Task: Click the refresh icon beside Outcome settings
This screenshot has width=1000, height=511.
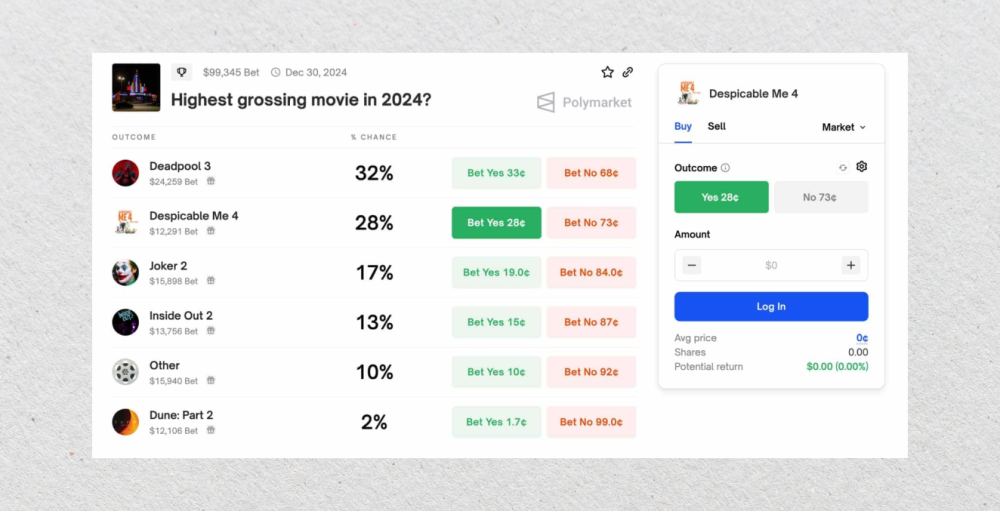Action: pyautogui.click(x=843, y=168)
